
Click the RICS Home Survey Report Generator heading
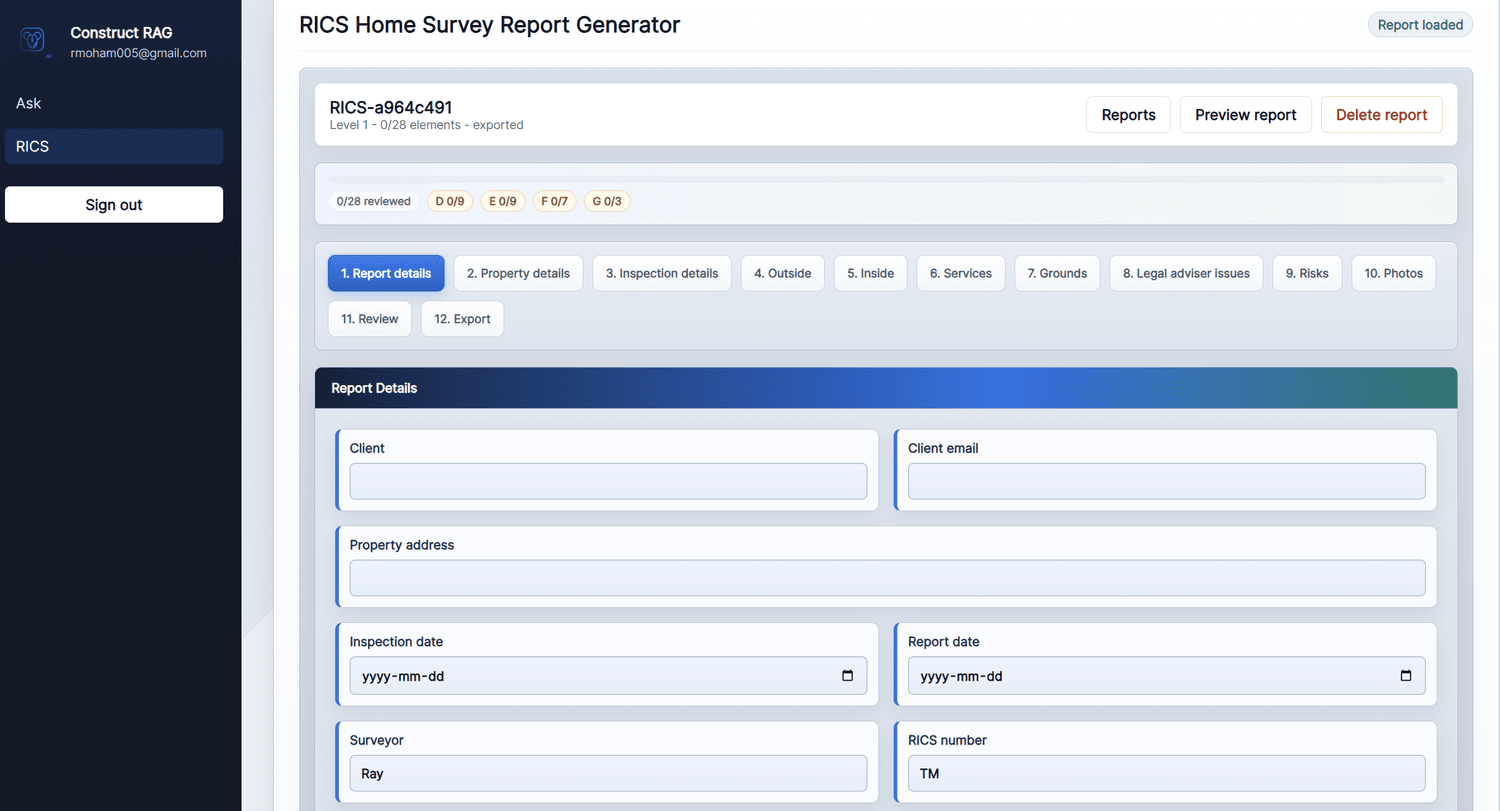tap(490, 25)
